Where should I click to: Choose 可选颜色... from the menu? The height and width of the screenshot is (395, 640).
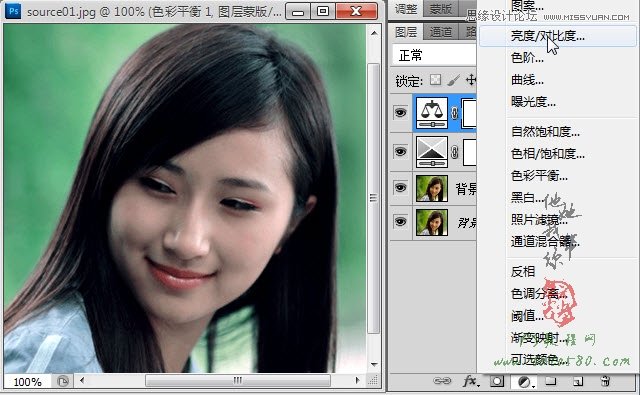539,359
